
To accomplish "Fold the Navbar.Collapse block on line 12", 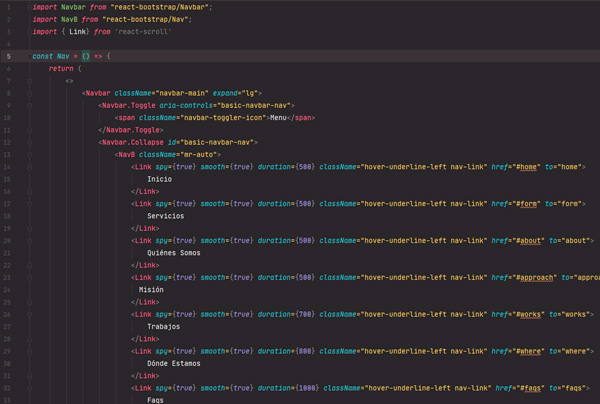I will [x=29, y=142].
